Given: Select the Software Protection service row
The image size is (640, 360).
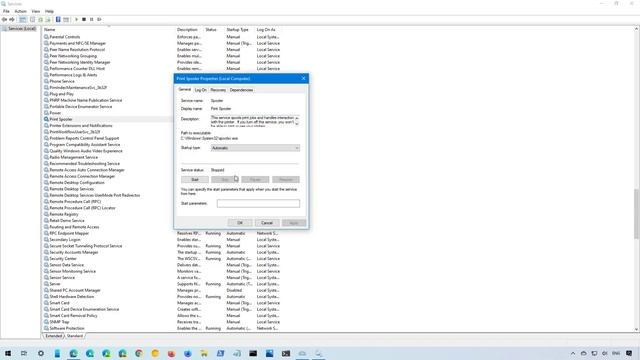Looking at the screenshot, I should [x=67, y=328].
